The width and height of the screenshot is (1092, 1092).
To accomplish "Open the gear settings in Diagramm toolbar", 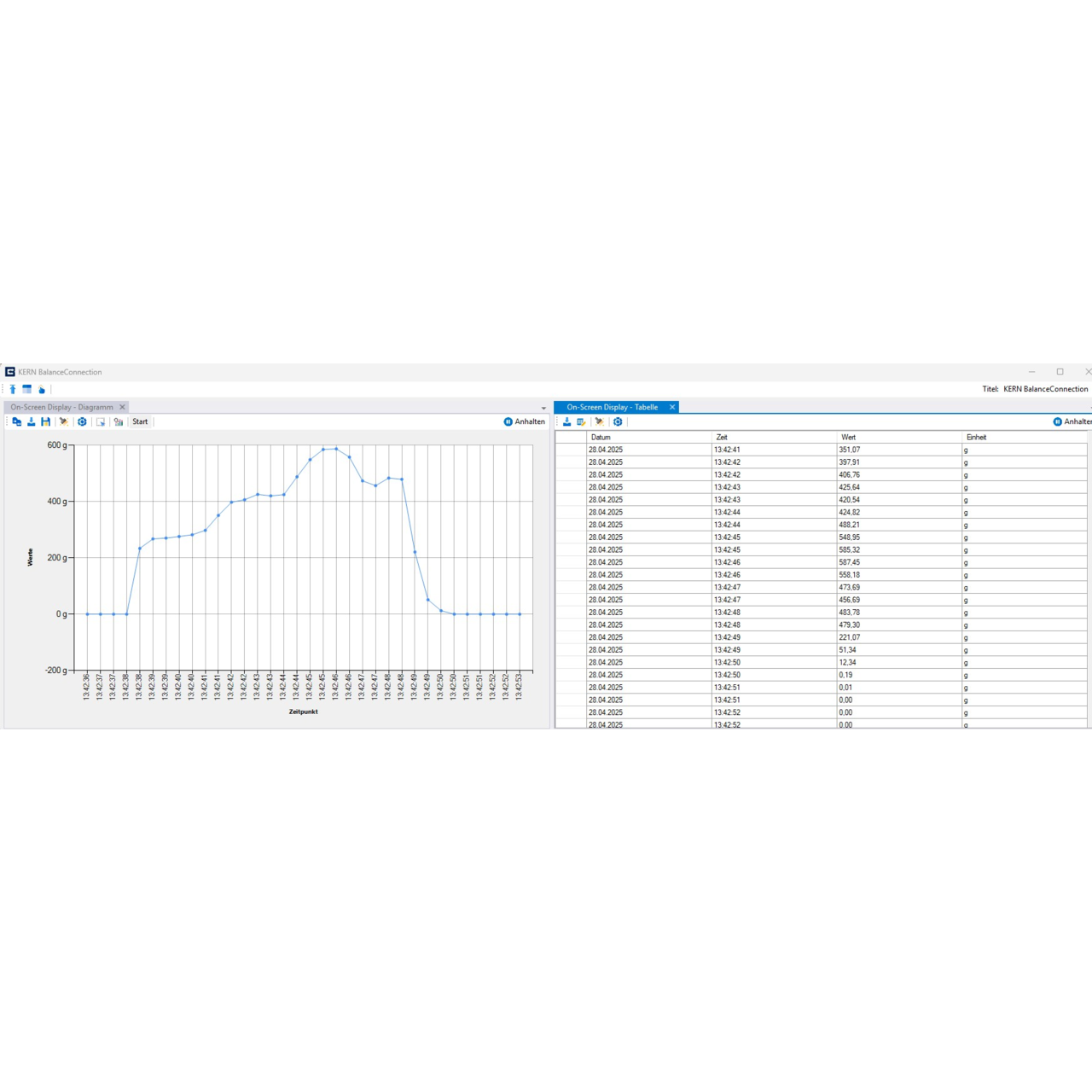I will 82,421.
